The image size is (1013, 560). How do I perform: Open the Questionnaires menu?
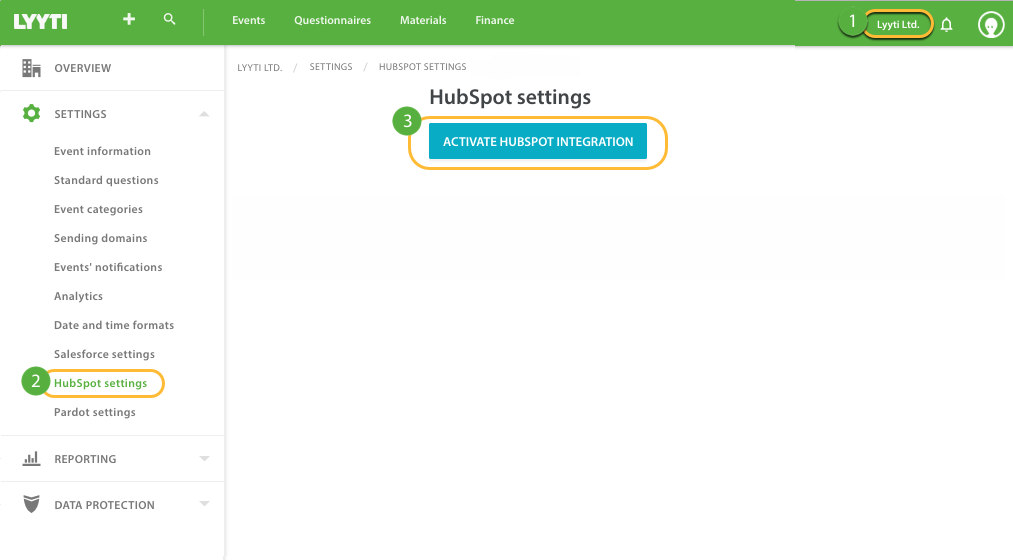[x=333, y=20]
